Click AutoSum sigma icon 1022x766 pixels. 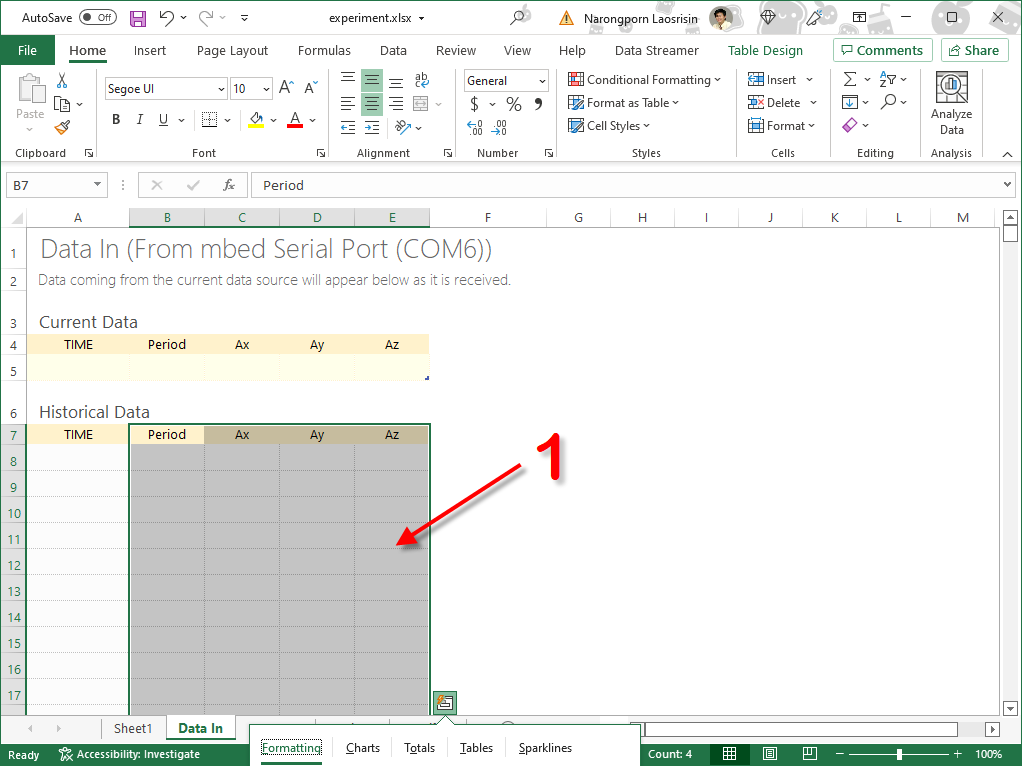[x=850, y=80]
